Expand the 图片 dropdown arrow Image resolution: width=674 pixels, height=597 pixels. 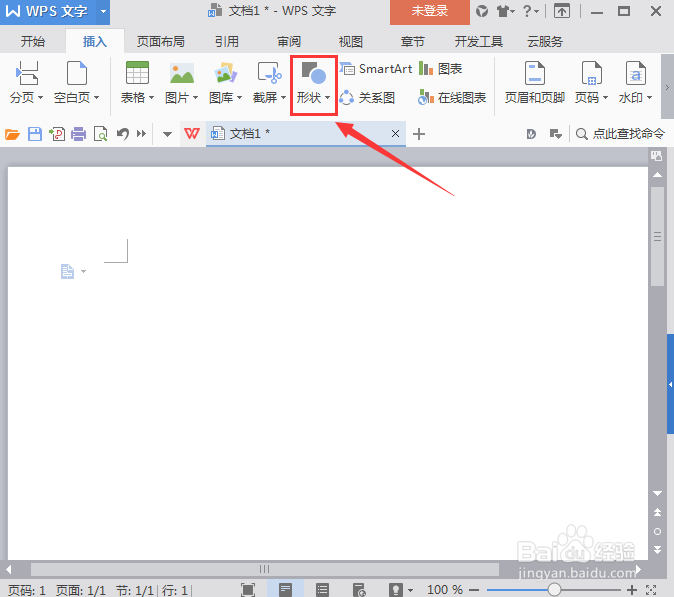pyautogui.click(x=196, y=98)
